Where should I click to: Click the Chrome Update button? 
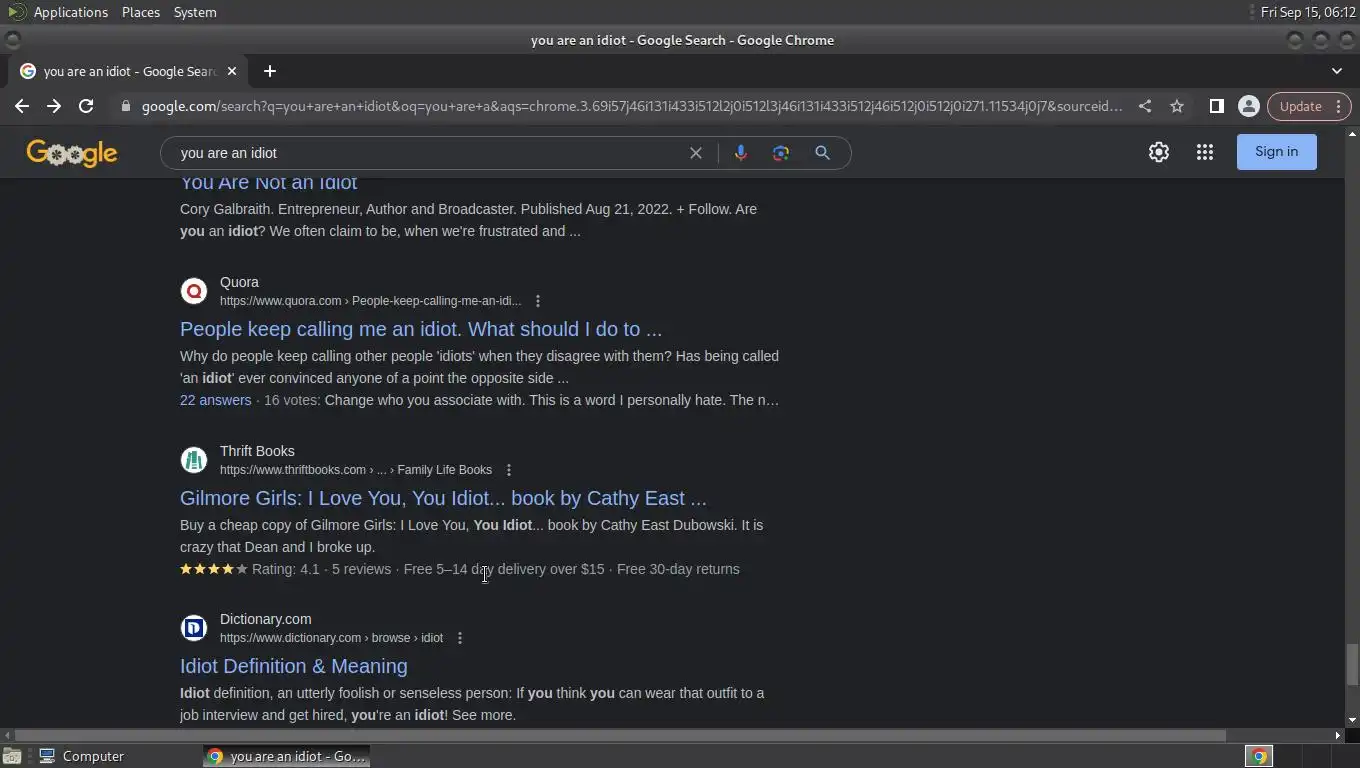(1309, 106)
